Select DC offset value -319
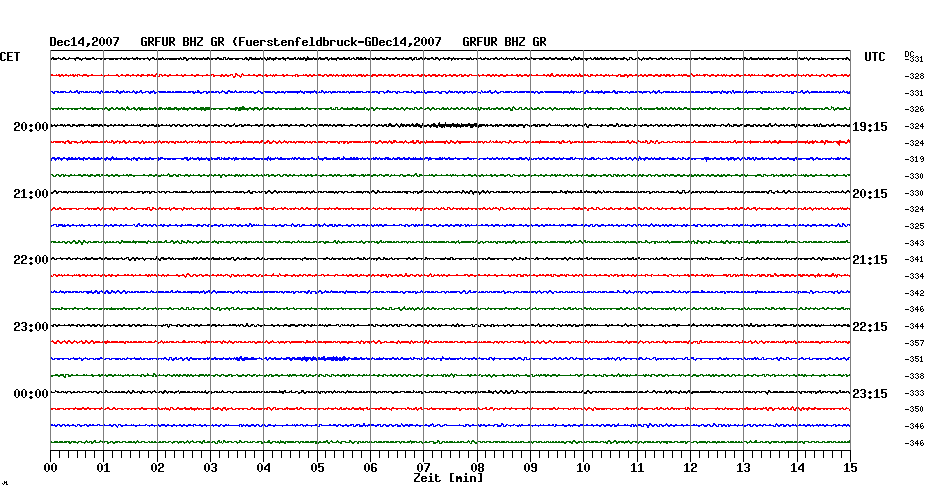 pos(914,159)
